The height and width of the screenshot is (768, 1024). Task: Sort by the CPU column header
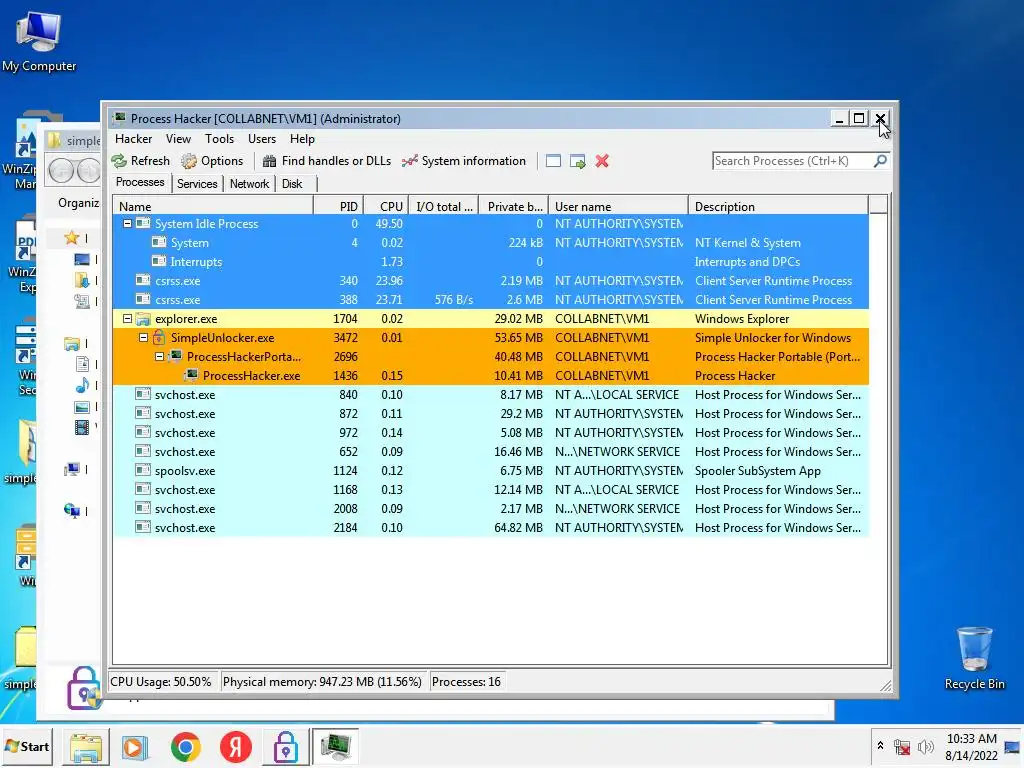[386, 206]
